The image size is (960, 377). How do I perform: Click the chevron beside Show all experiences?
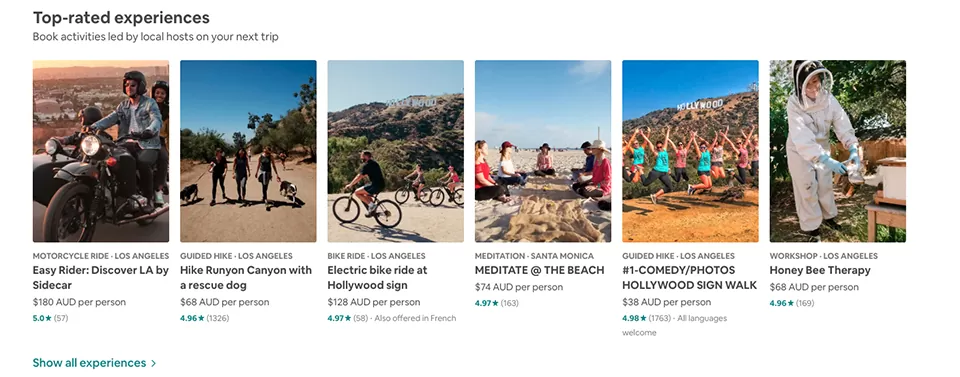(x=154, y=363)
